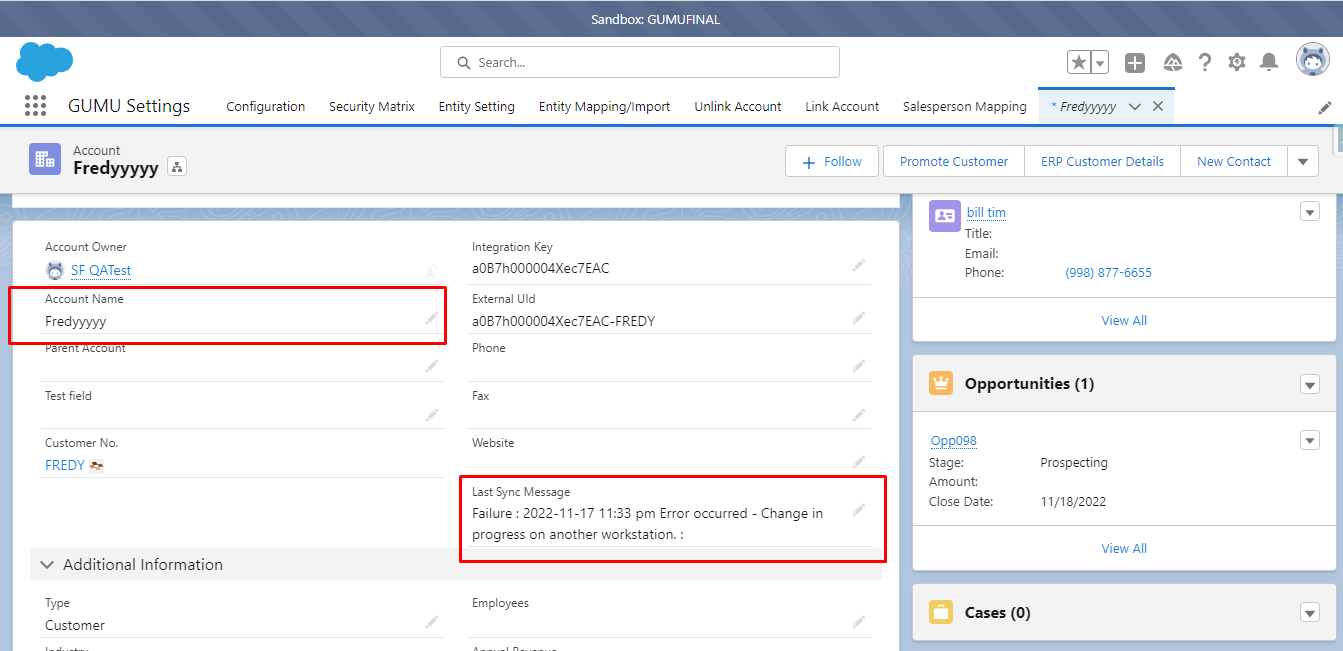1343x651 pixels.
Task: Edit Type field pencil icon
Action: tap(432, 621)
